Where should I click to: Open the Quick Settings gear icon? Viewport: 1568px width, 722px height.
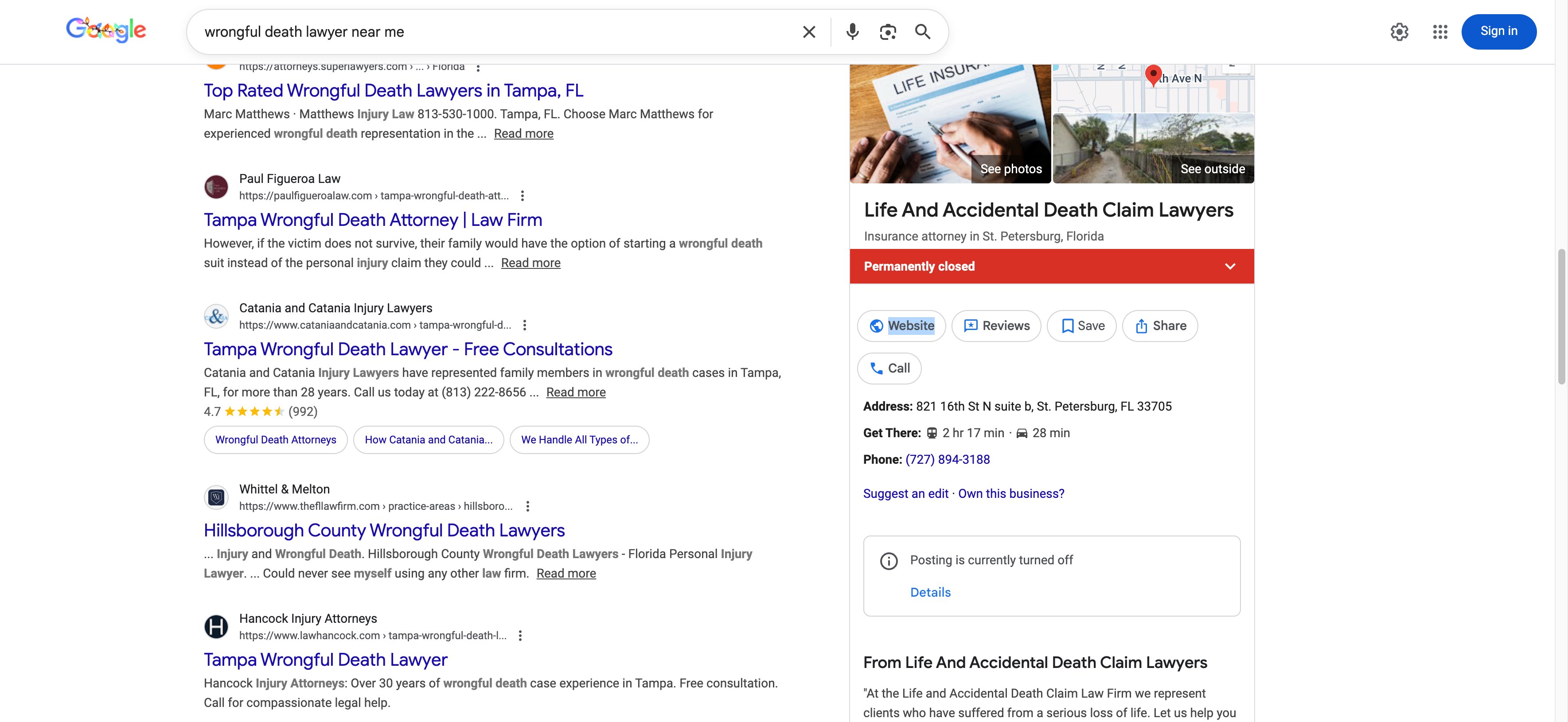pyautogui.click(x=1399, y=31)
